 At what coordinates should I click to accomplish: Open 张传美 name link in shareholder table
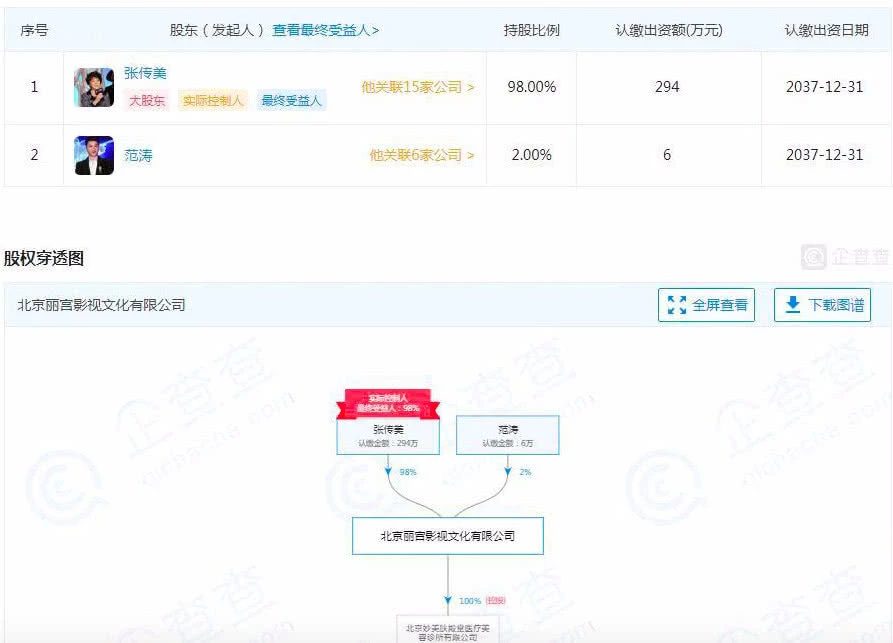(145, 73)
